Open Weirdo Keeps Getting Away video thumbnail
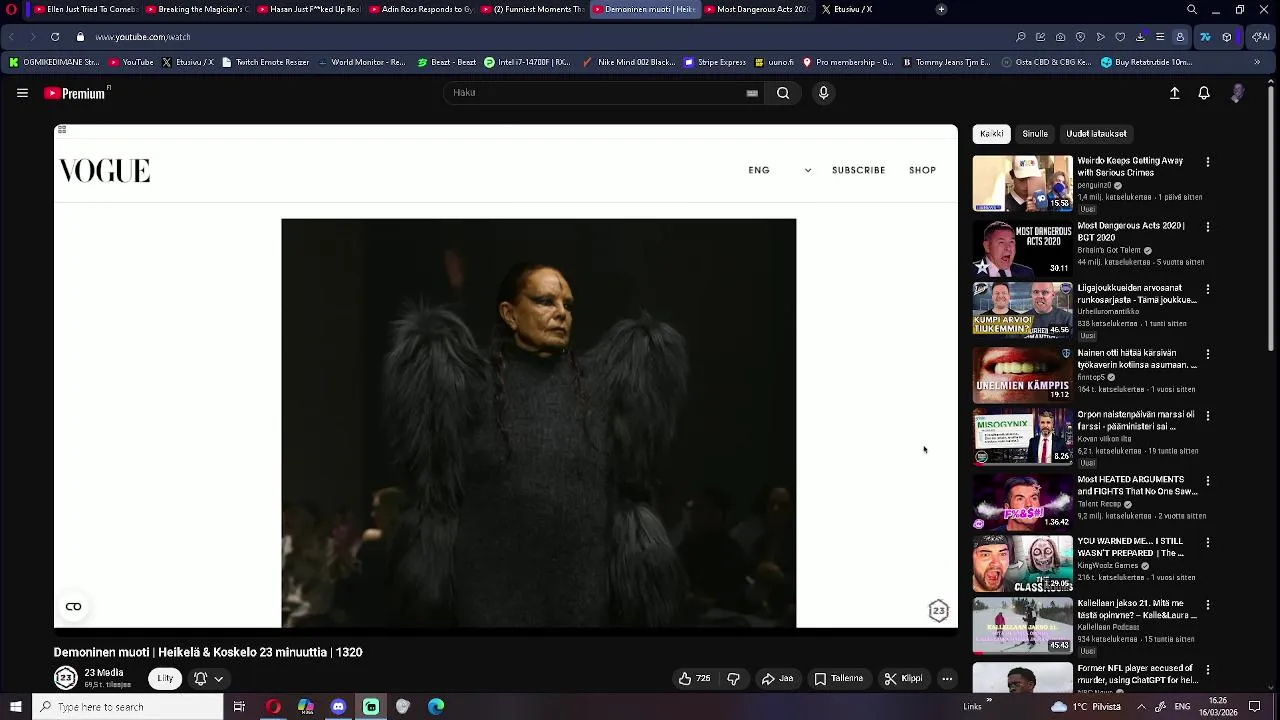This screenshot has height=720, width=1280. (1022, 183)
